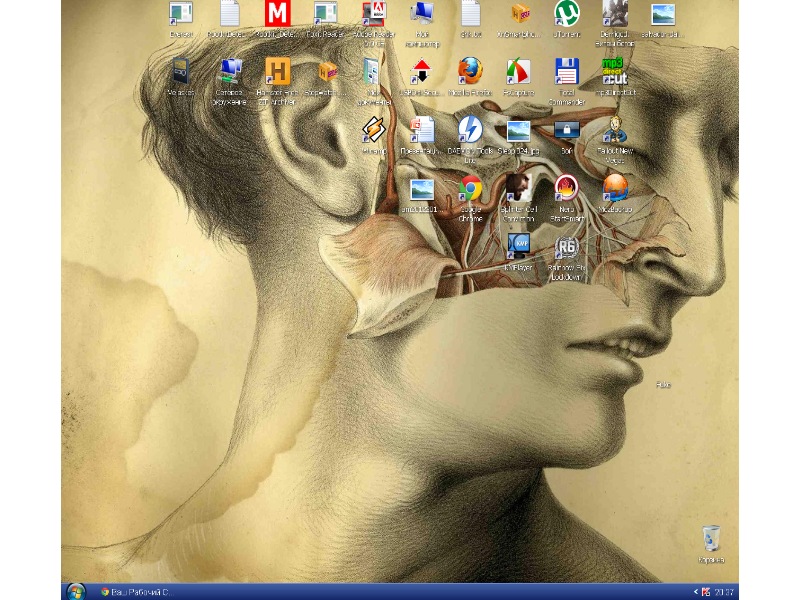Open the Sleep 024.jpg image thumbnail
Screen dimensions: 800x600
pyautogui.click(x=518, y=130)
